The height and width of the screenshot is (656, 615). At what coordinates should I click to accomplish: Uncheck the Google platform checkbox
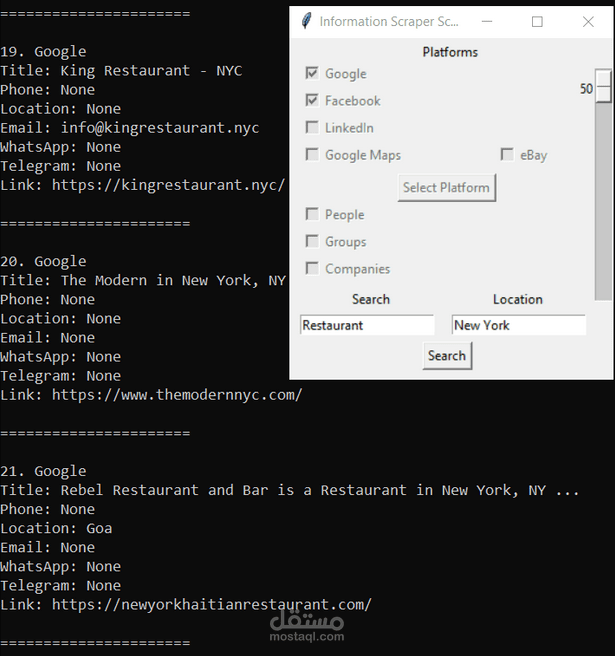pyautogui.click(x=312, y=73)
